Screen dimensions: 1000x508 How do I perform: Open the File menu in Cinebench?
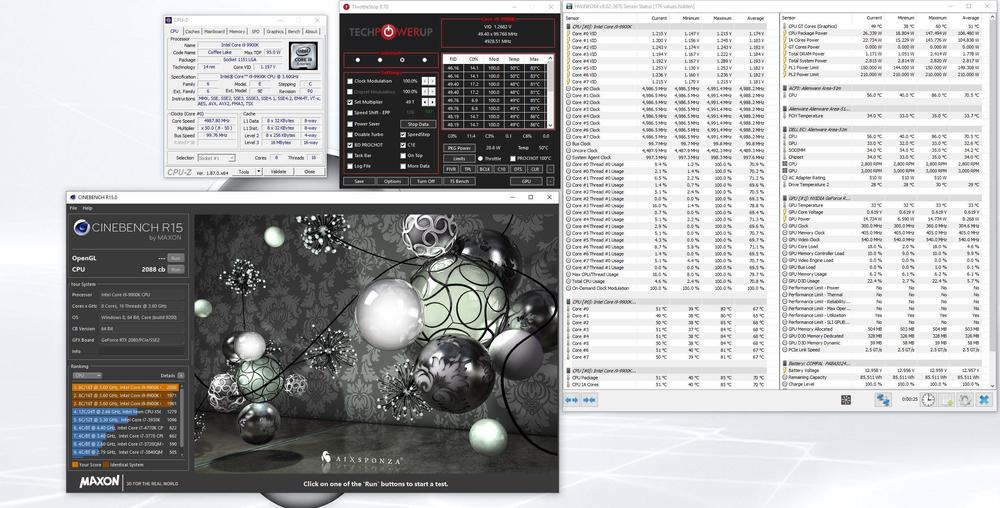pyautogui.click(x=73, y=208)
